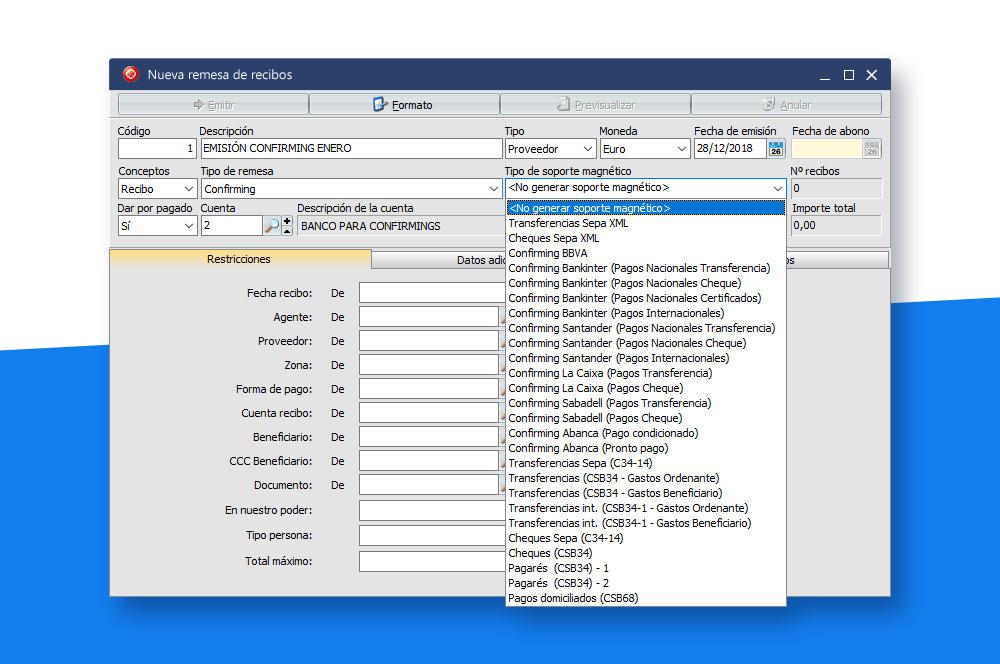
Task: Expand the Dar por pagado dropdown
Action: (x=189, y=226)
